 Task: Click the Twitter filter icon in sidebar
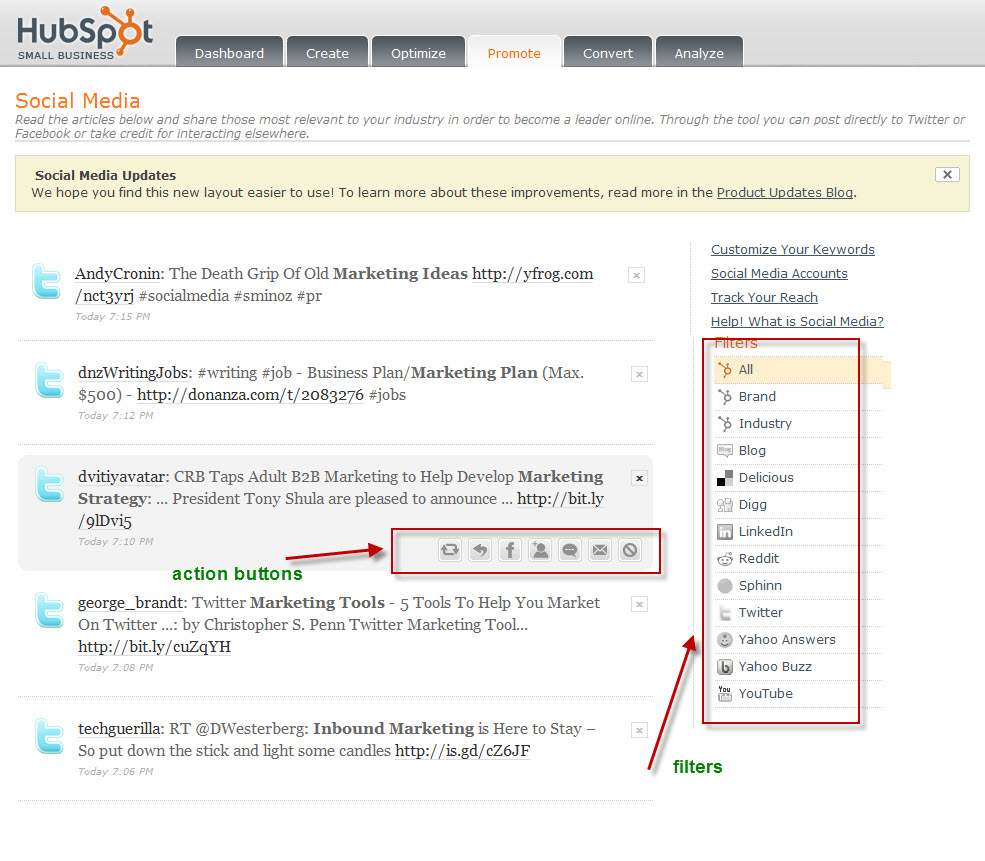click(x=725, y=613)
